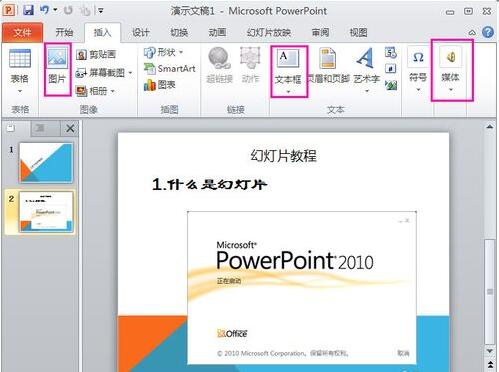Click the 表格 (Table) grid icon
The width and height of the screenshot is (499, 372).
click(20, 58)
